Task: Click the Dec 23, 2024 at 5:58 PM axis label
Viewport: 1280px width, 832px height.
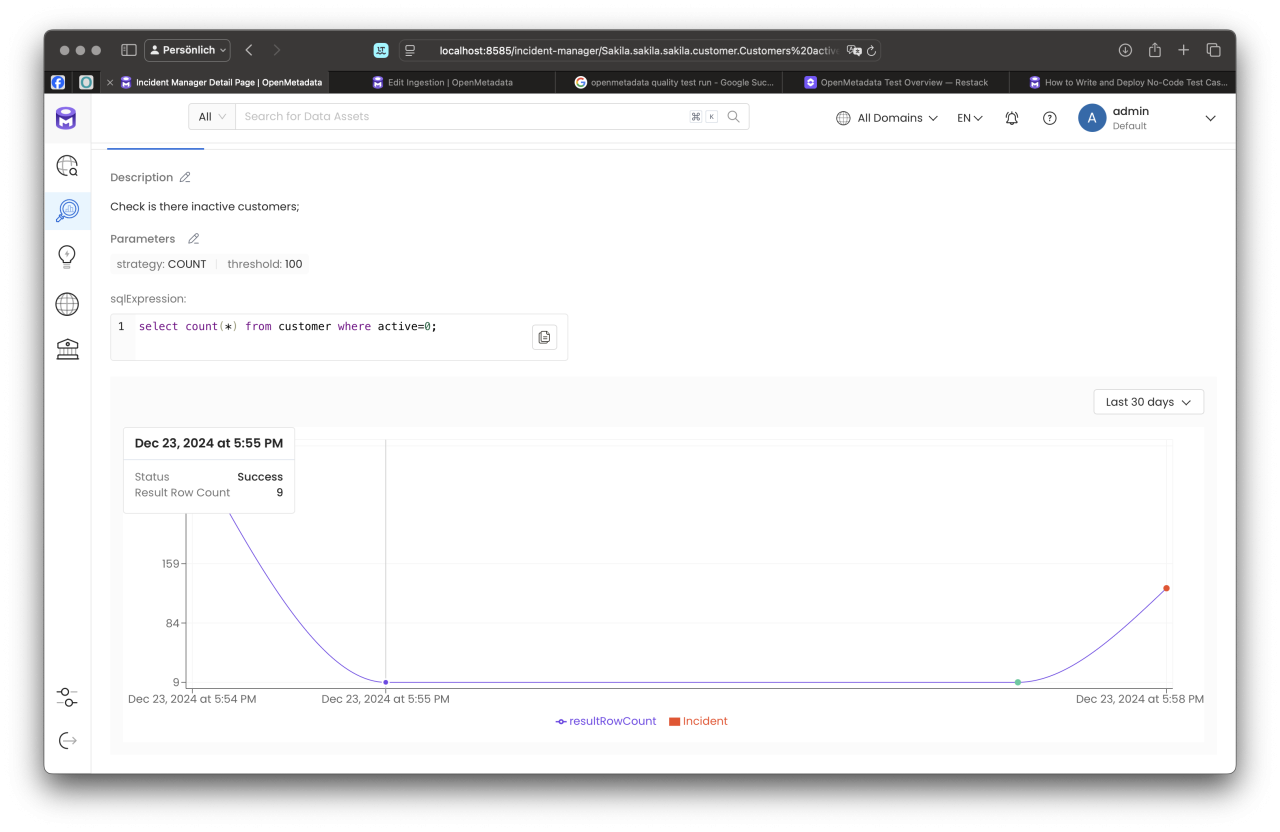Action: point(1140,699)
